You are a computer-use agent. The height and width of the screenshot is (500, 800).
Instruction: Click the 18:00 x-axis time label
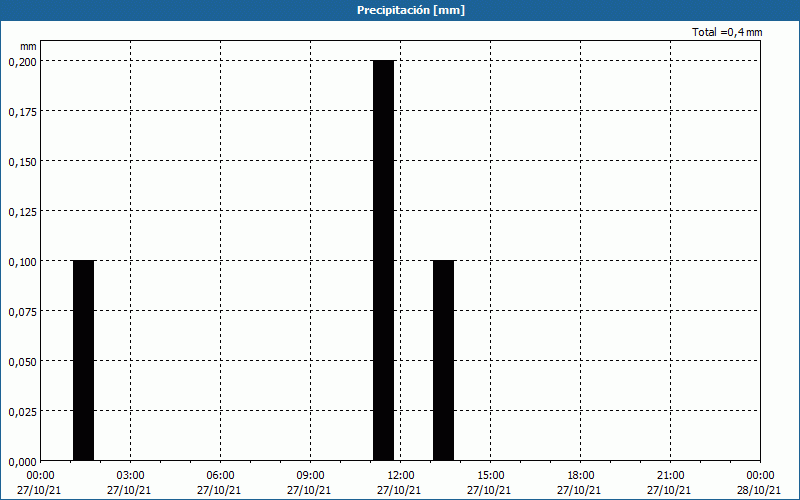pos(581,476)
